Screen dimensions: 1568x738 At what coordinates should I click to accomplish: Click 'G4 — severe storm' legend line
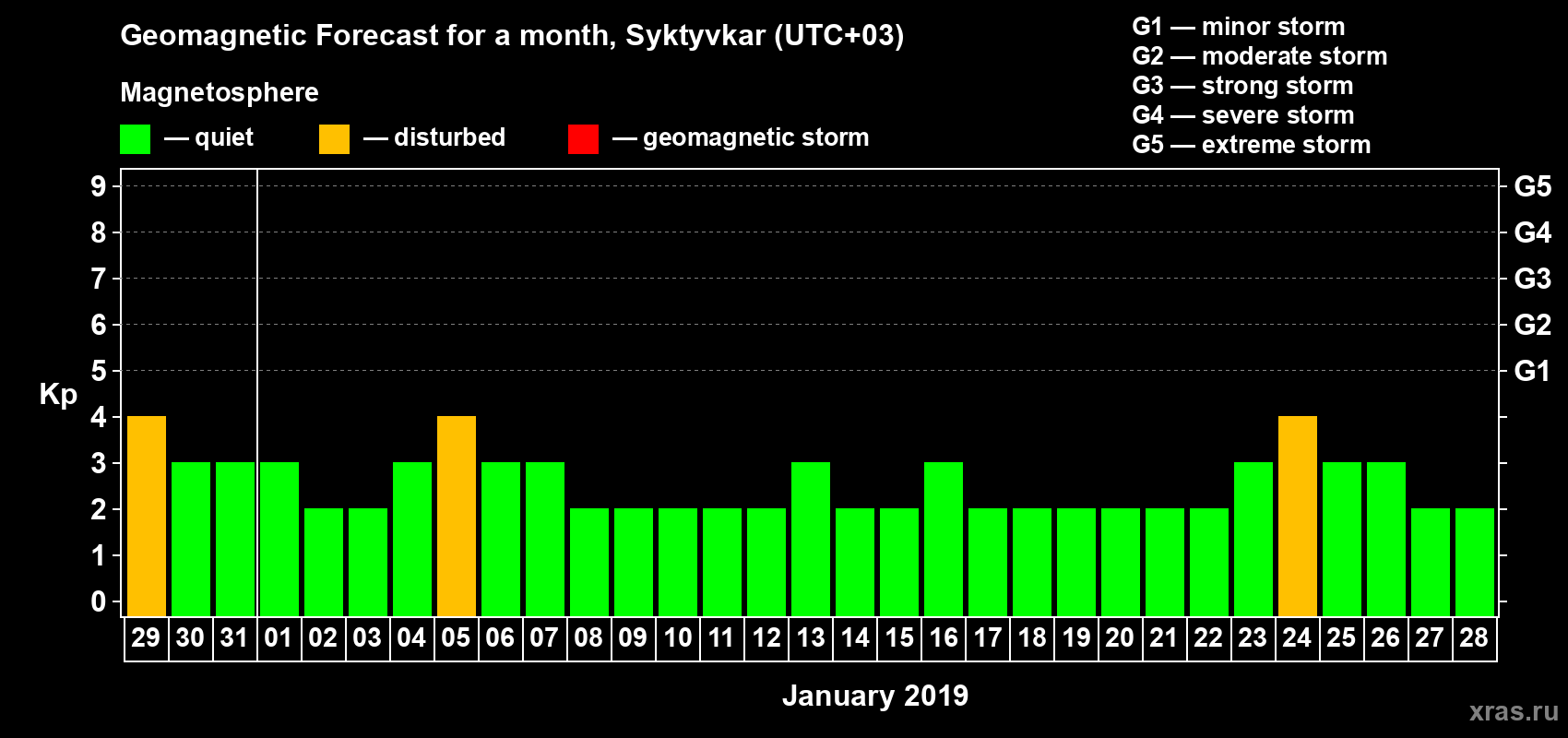tap(1243, 115)
